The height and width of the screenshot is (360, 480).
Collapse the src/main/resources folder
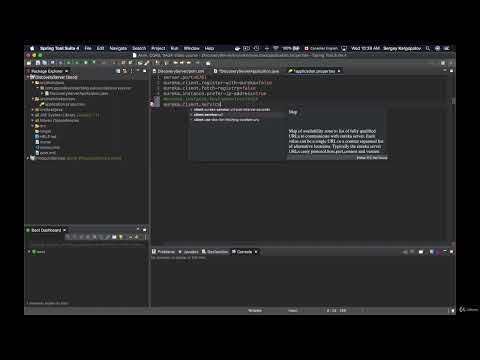point(33,99)
